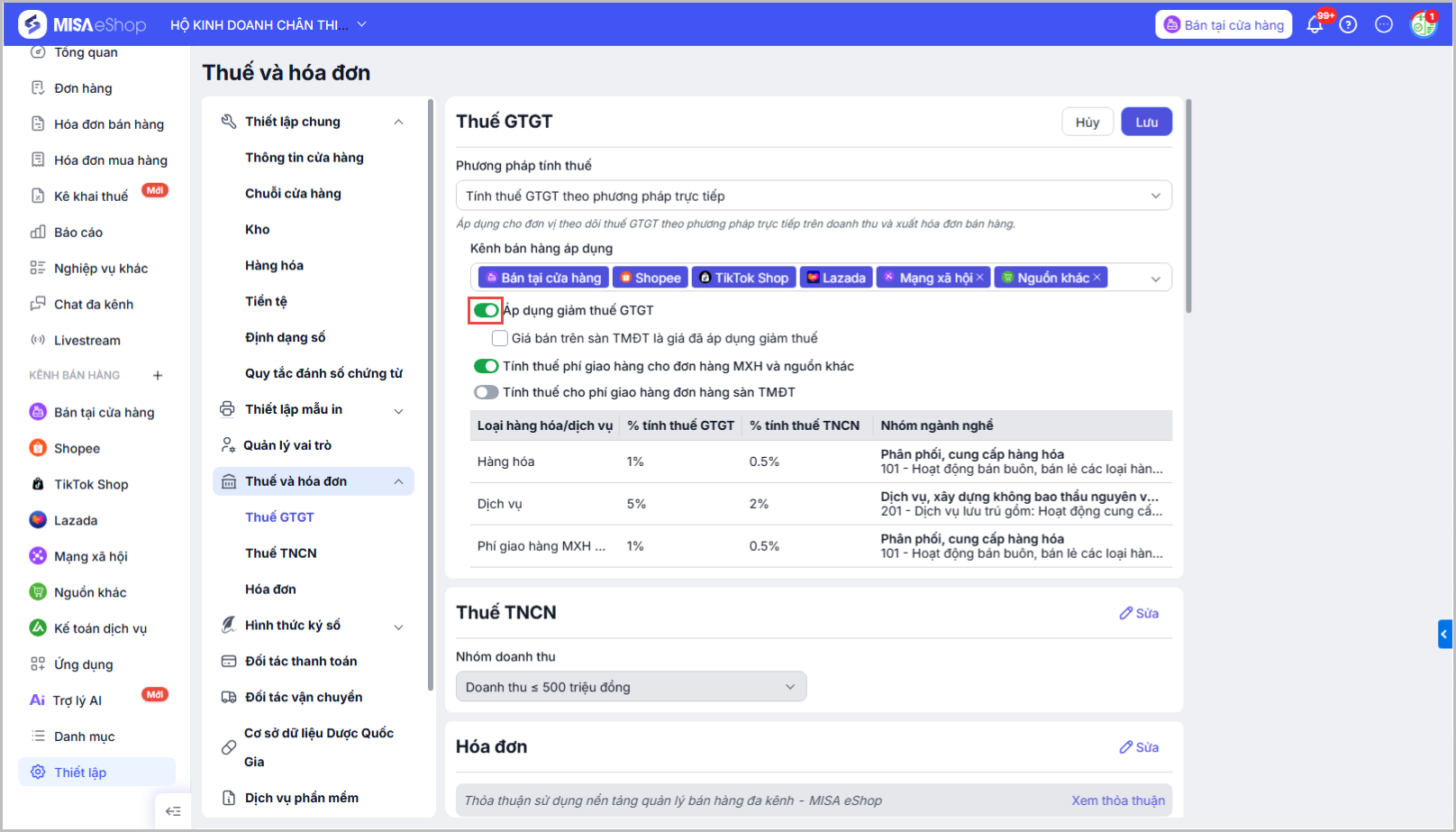
Task: Click the TikTok Shop icon in sidebar
Action: [x=38, y=484]
